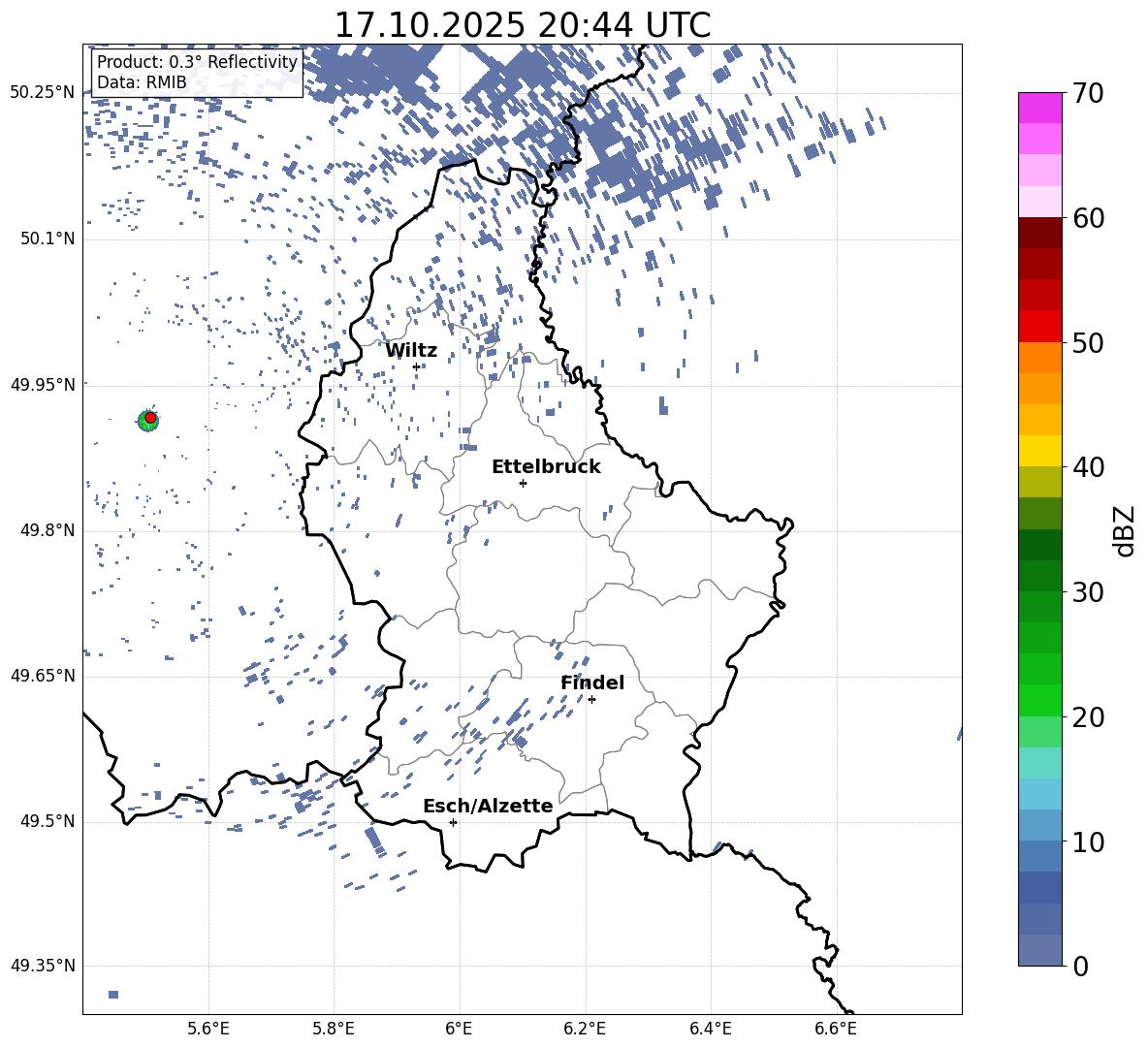Click the 0 colorbar tick value
The image size is (1148, 1048).
[1080, 966]
